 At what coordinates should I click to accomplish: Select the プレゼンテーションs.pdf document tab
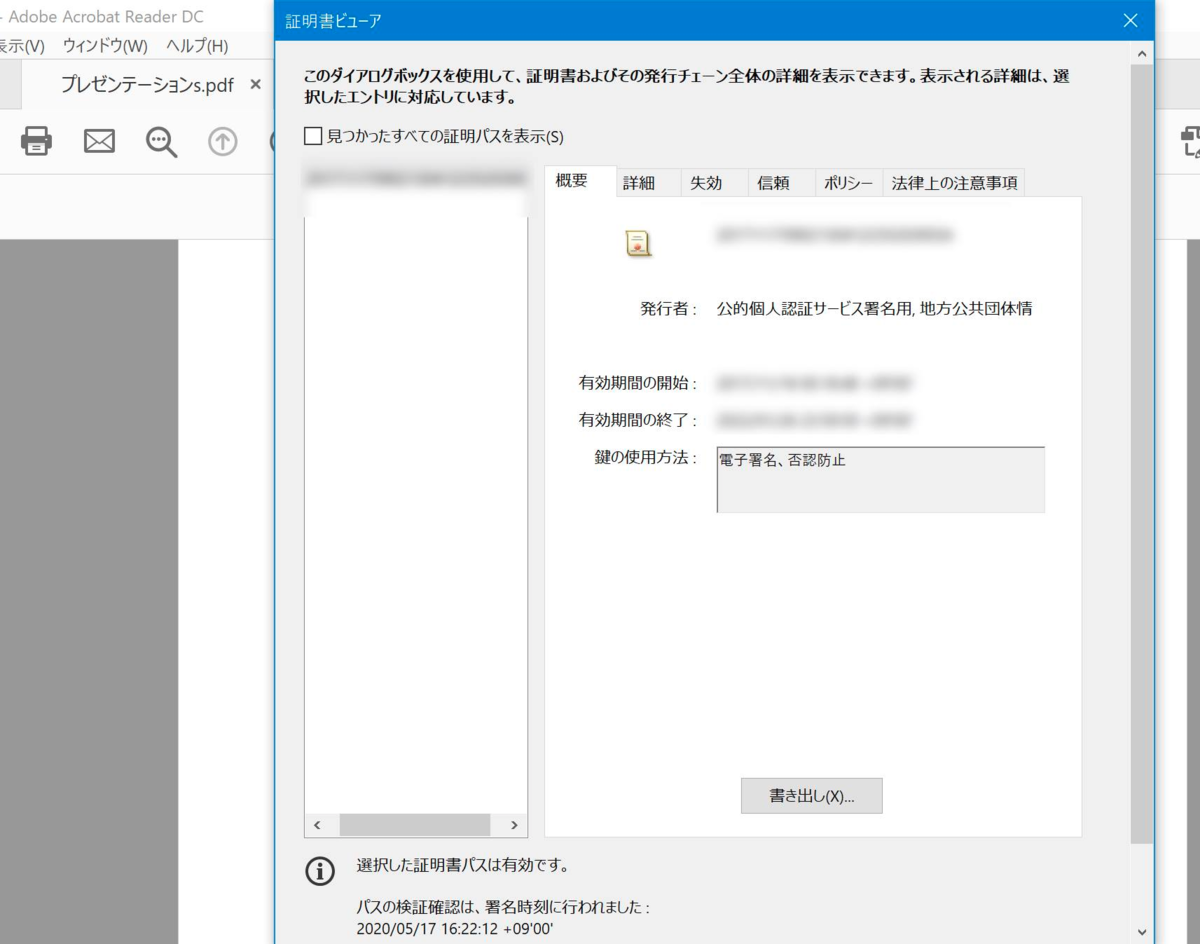point(147,85)
